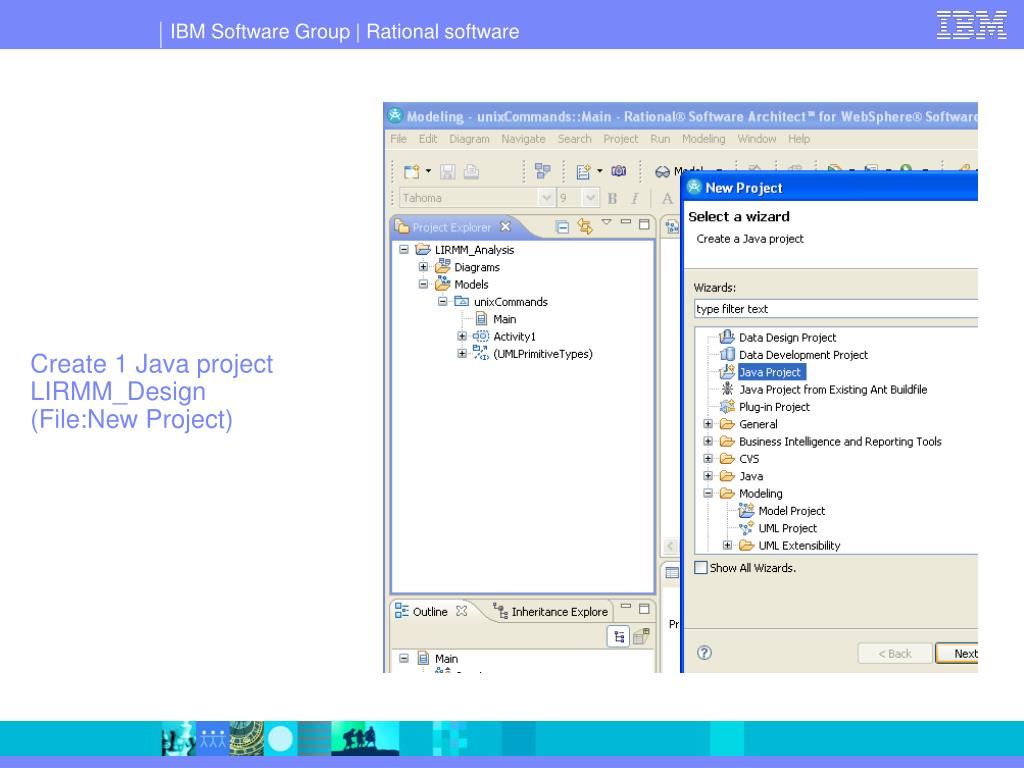The width and height of the screenshot is (1024, 768).
Task: Open the Modeling menu
Action: coord(703,139)
